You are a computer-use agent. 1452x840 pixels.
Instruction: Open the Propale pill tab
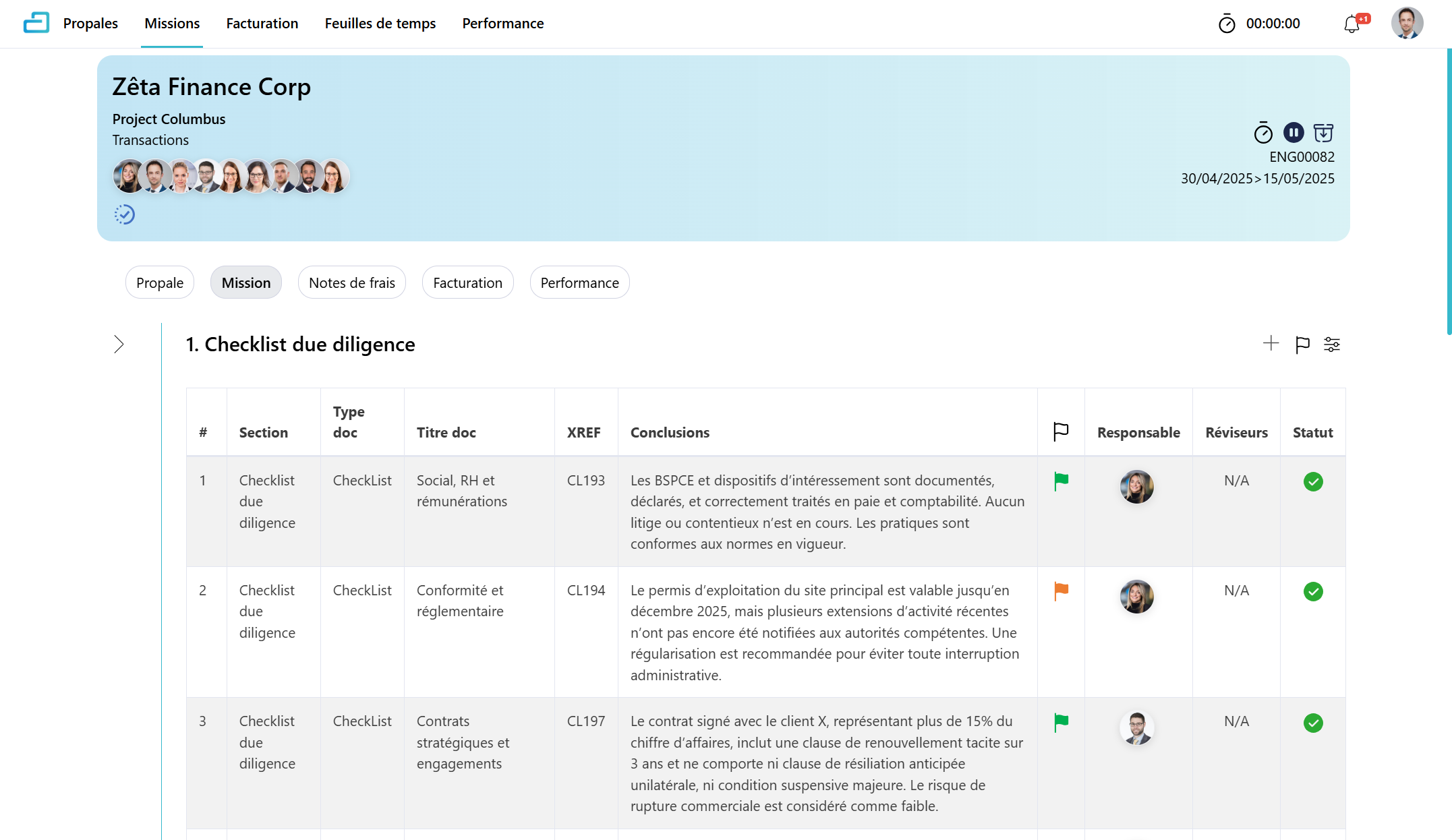pos(159,282)
